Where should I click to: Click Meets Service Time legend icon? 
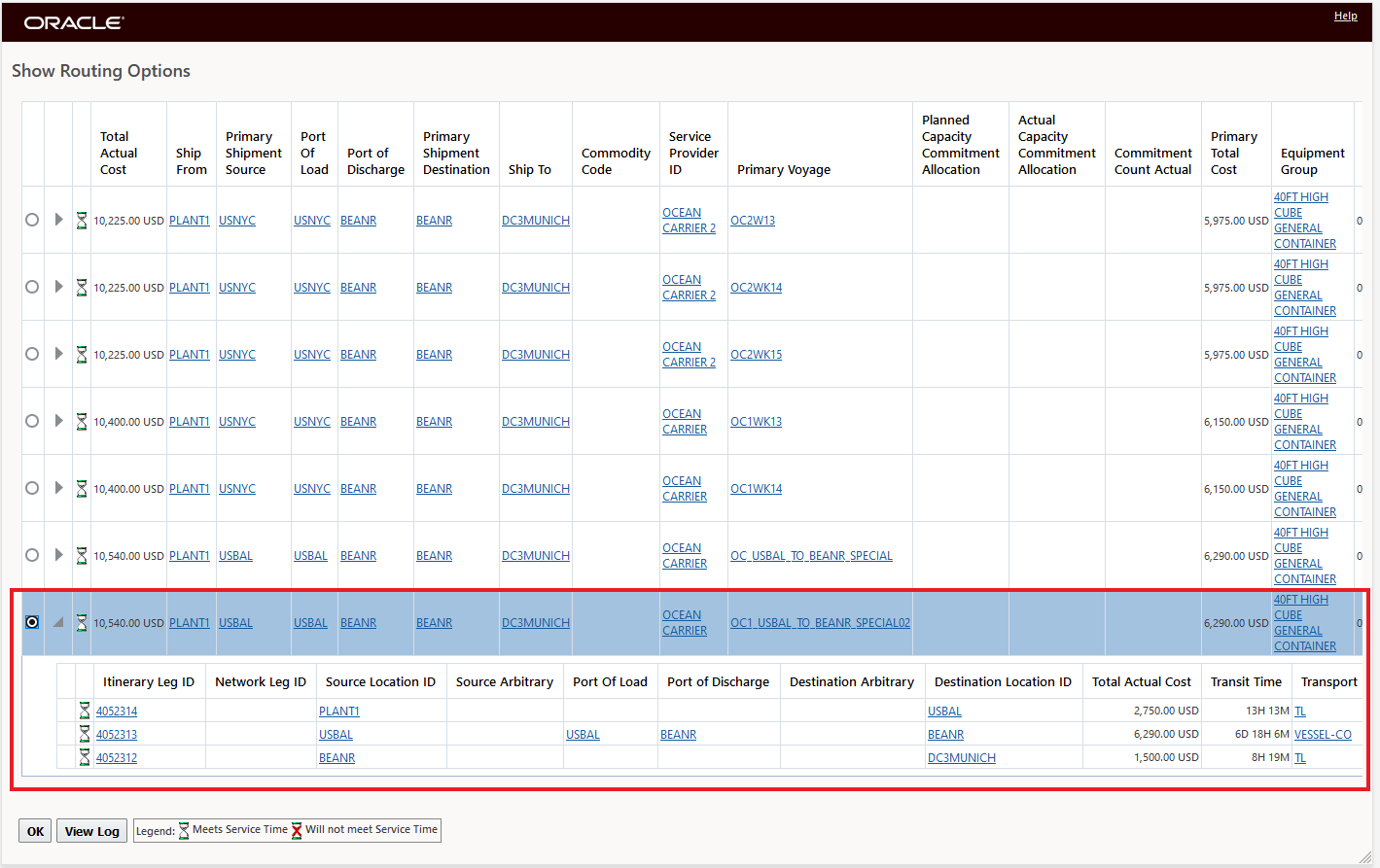pyautogui.click(x=184, y=831)
